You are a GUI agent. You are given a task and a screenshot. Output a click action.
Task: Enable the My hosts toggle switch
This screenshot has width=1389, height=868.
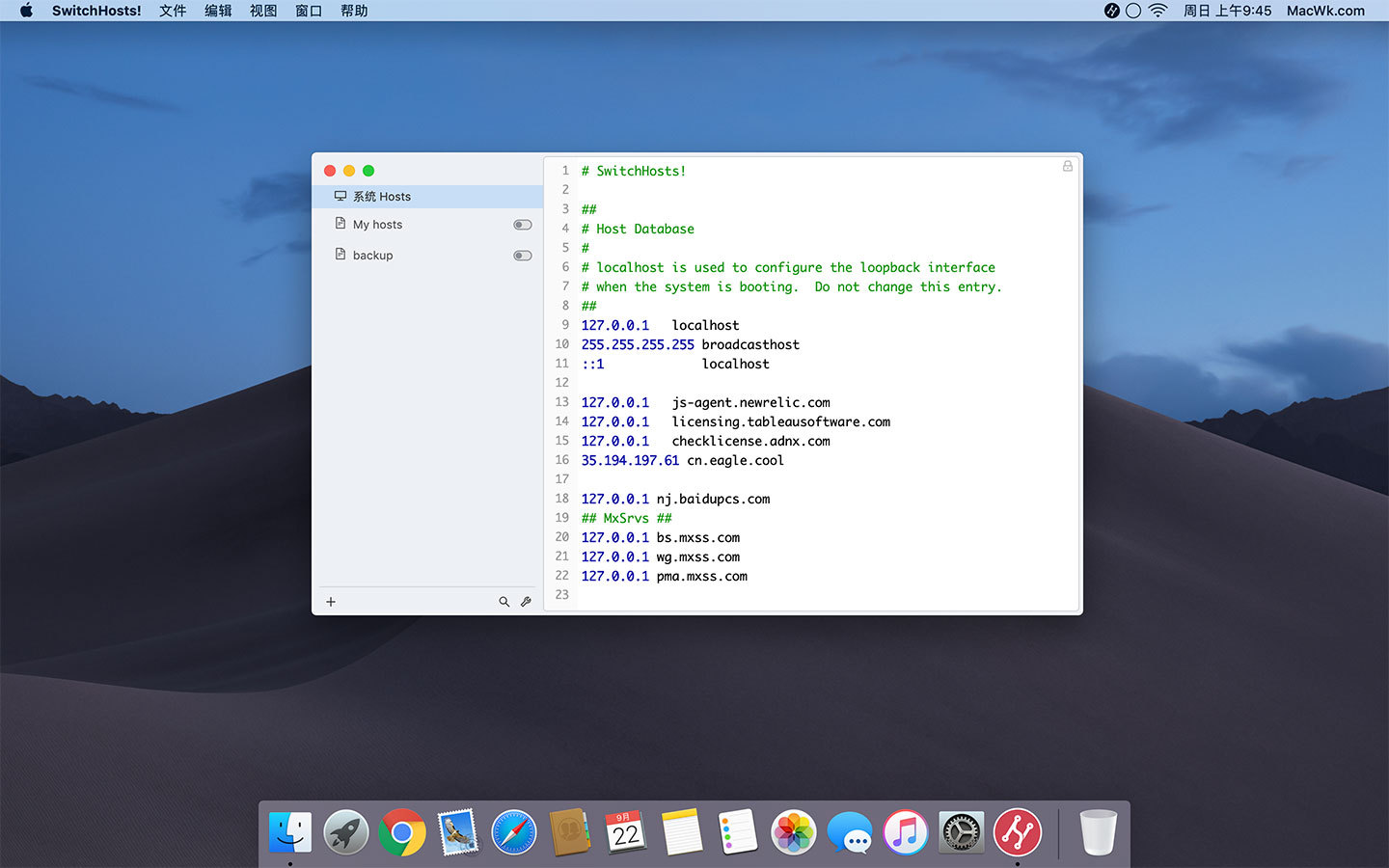coord(523,225)
